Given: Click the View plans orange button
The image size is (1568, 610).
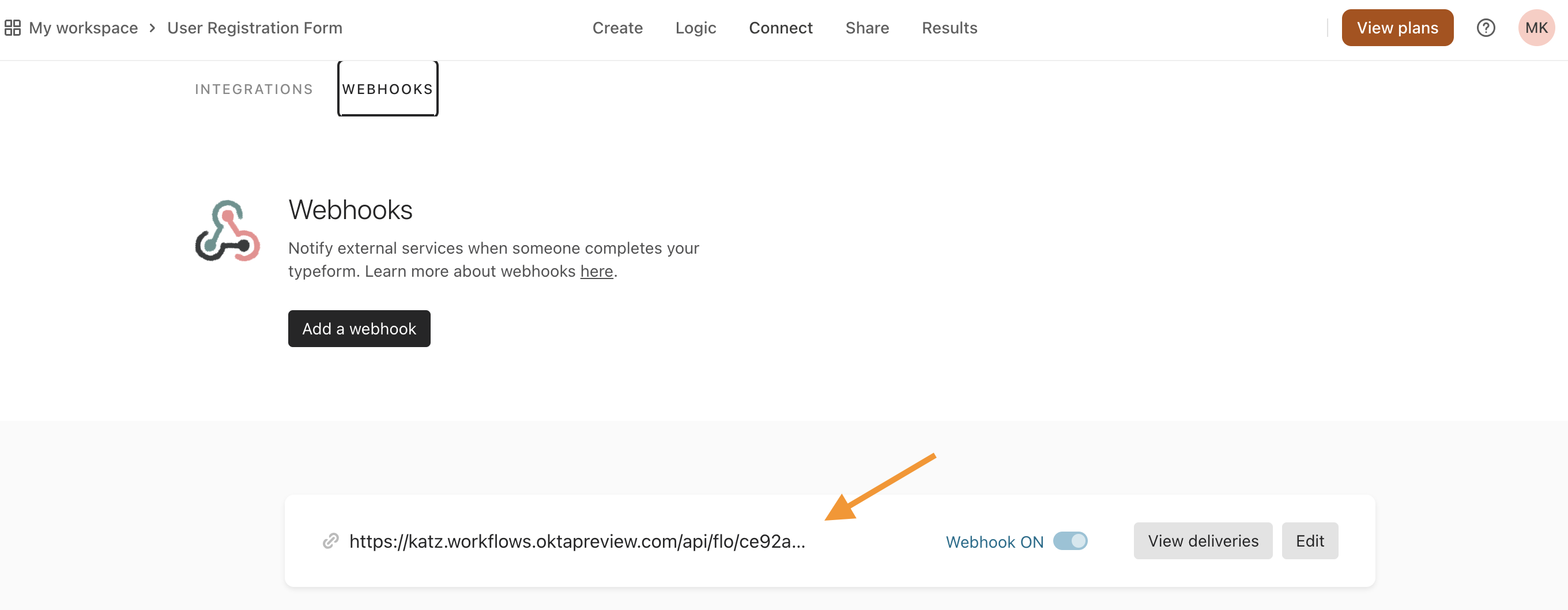Looking at the screenshot, I should [x=1397, y=28].
